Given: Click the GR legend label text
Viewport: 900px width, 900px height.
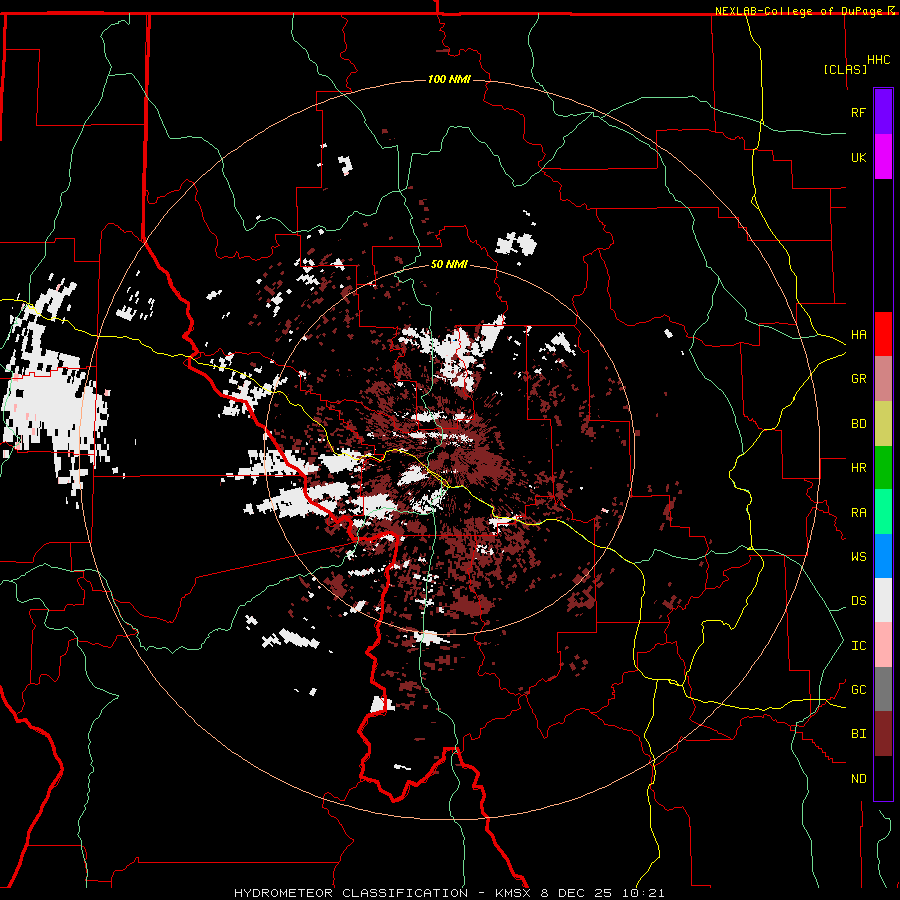Looking at the screenshot, I should 858,379.
